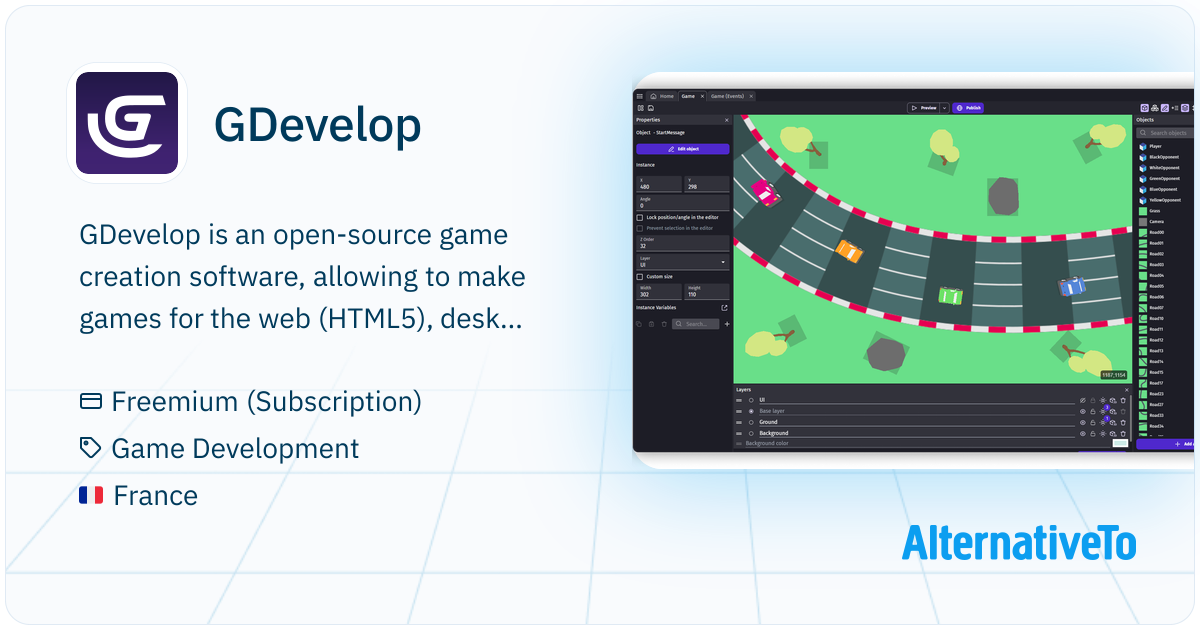The image size is (1200, 630).
Task: Close the Game tab
Action: tap(702, 96)
